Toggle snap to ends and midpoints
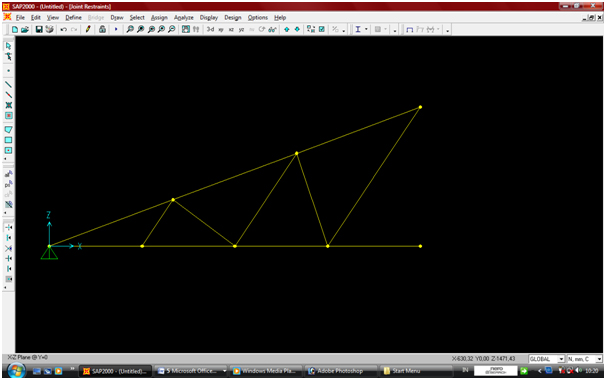The width and height of the screenshot is (606, 380). tap(8, 238)
